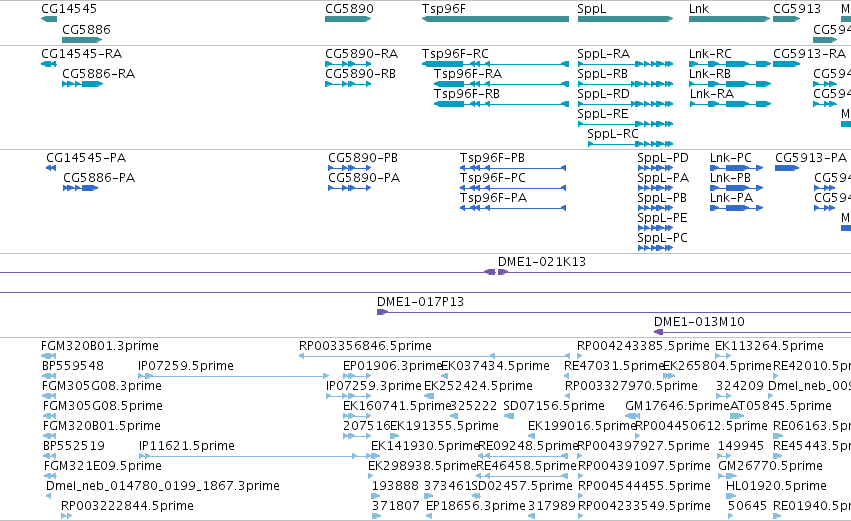This screenshot has height=521, width=851.
Task: Click the Tsp96F-RA transcript glyph
Action: coord(501,84)
